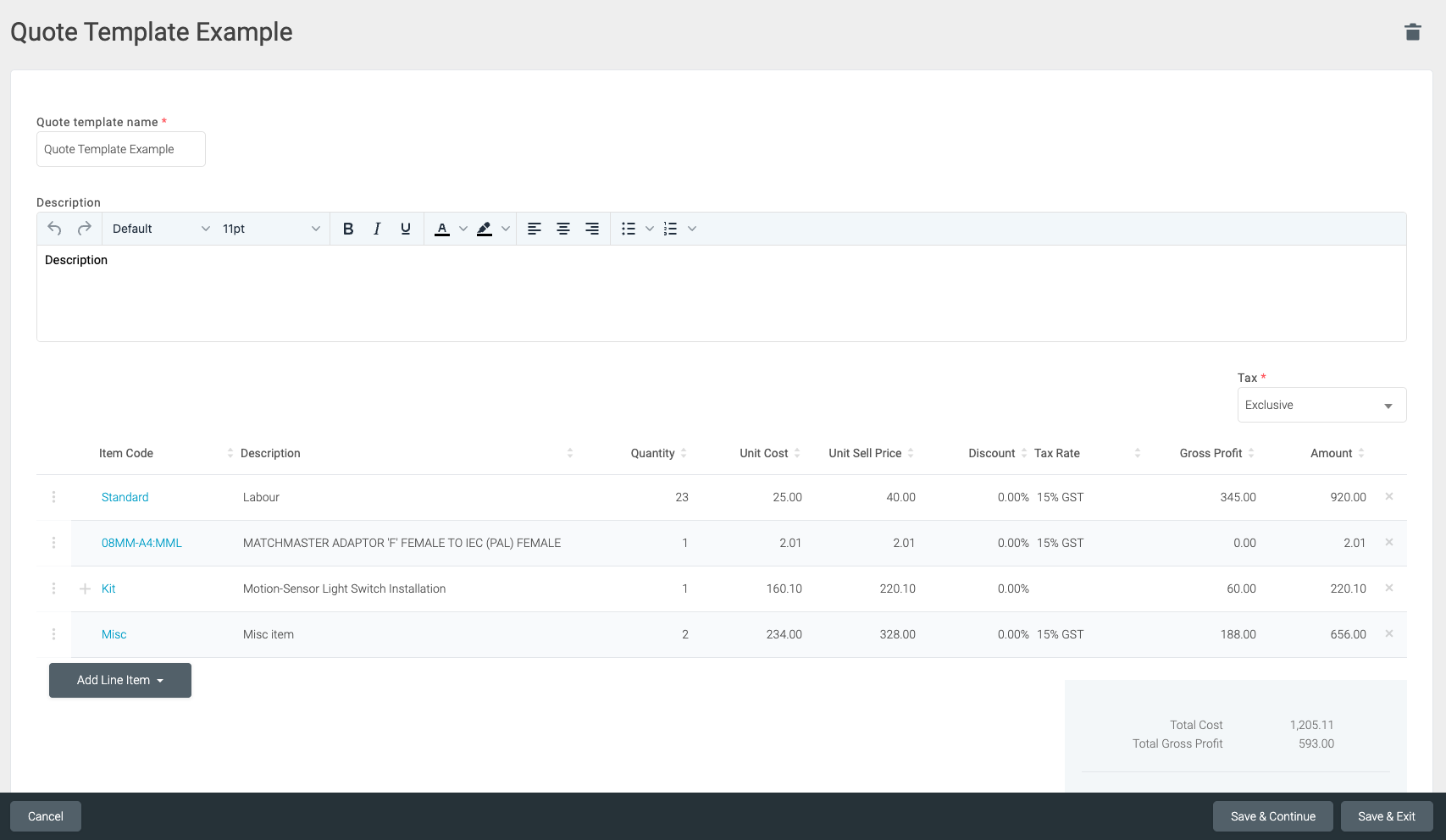
Task: Open highlight color picker arrow
Action: (506, 229)
